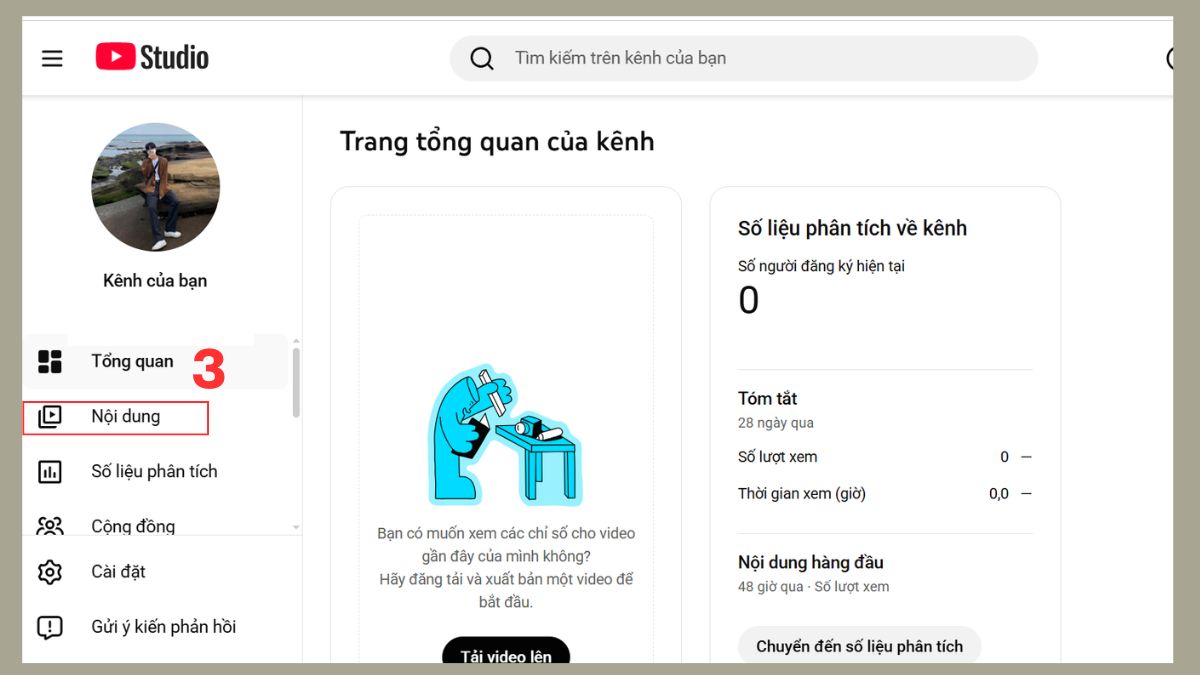
Task: Click the channel profile picture
Action: point(155,187)
